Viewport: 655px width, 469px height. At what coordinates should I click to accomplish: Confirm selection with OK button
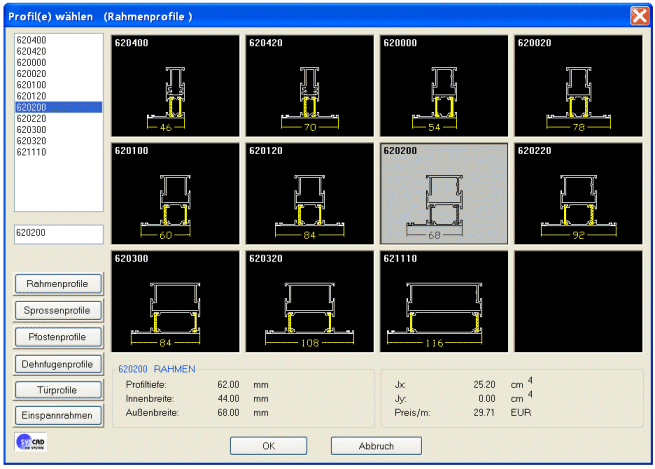[x=268, y=446]
